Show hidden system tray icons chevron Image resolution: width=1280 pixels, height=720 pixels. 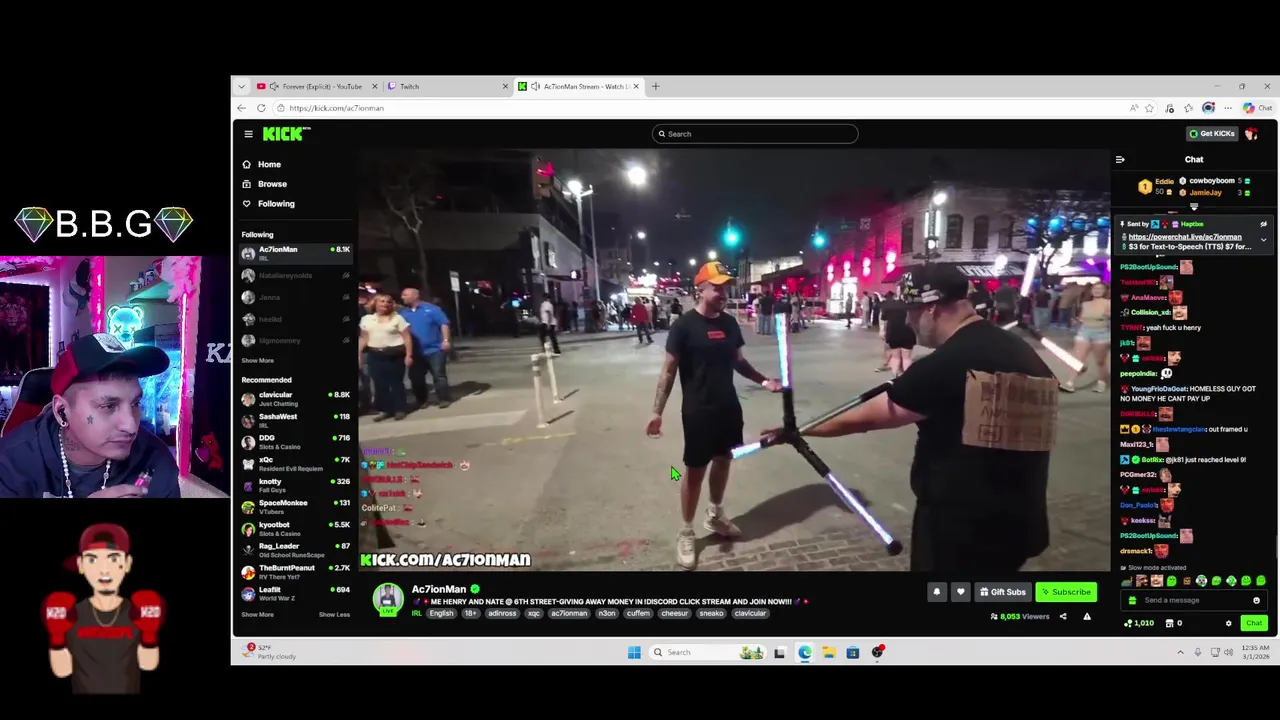click(1180, 653)
